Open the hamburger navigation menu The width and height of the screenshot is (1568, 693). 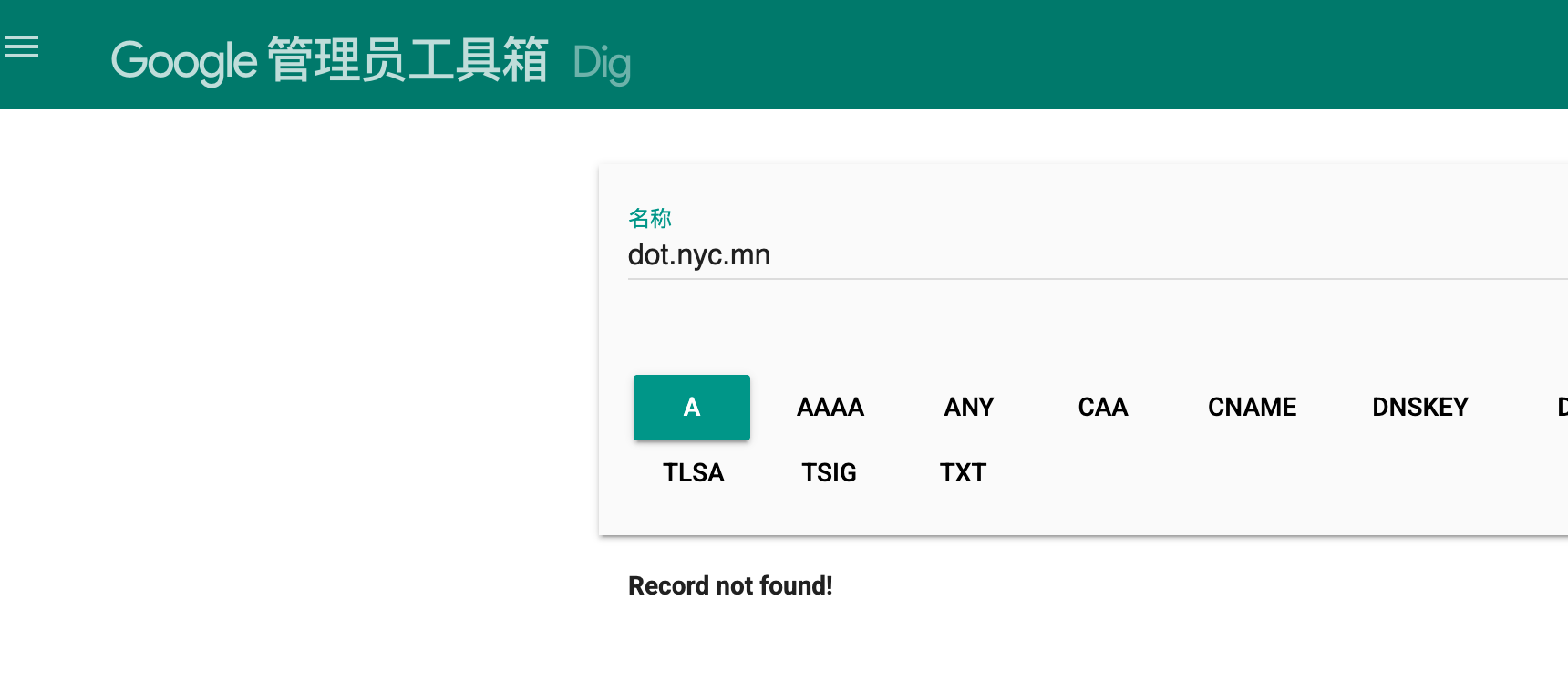[x=22, y=47]
